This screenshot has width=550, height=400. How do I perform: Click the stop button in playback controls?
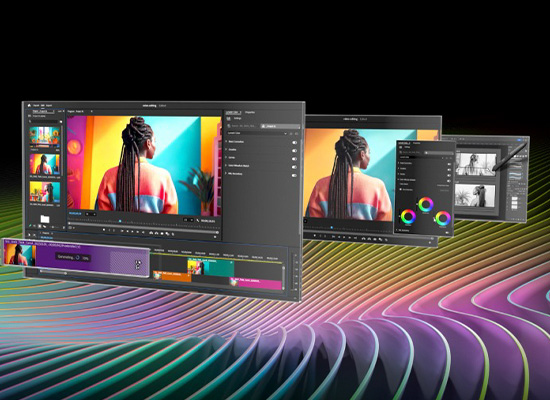pos(104,230)
